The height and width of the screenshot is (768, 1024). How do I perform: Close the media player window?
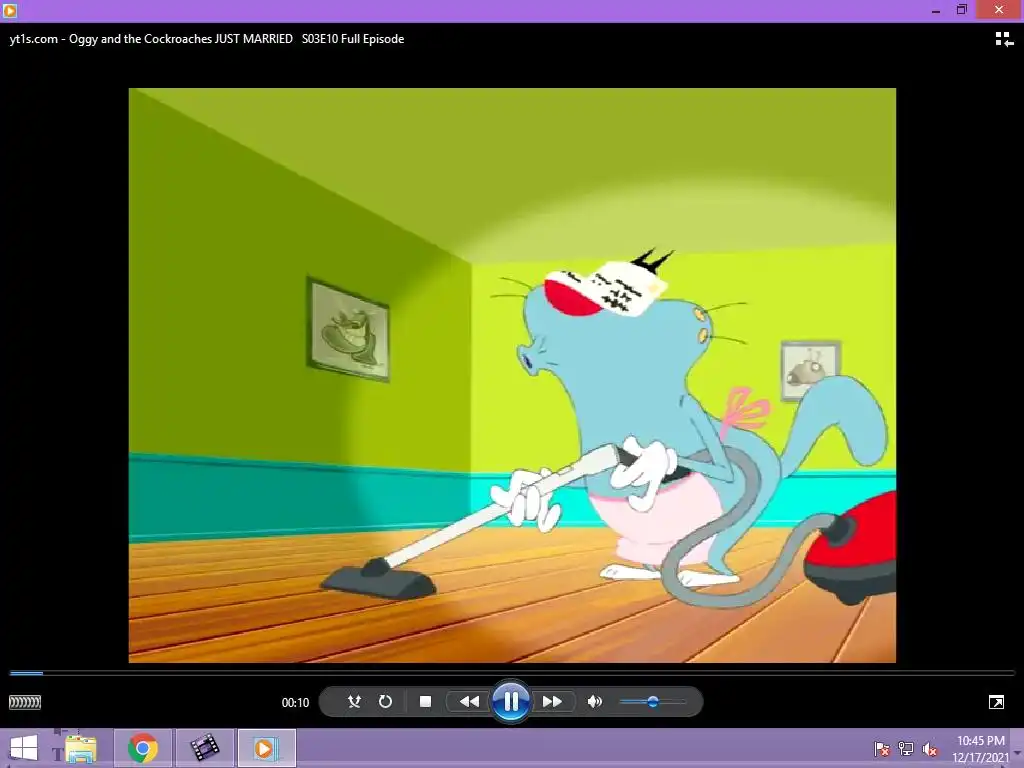click(x=999, y=10)
